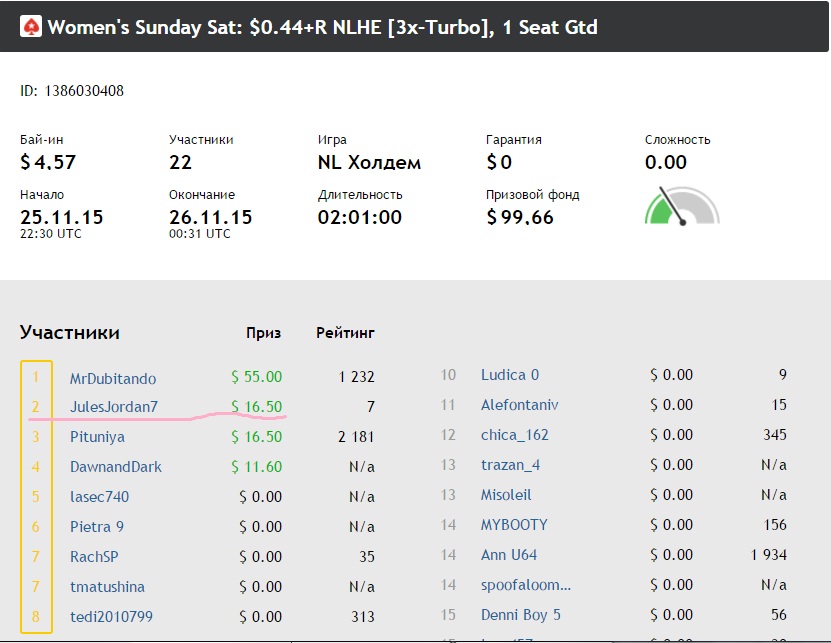Open tmatushina player profile
831x643 pixels.
coord(108,587)
